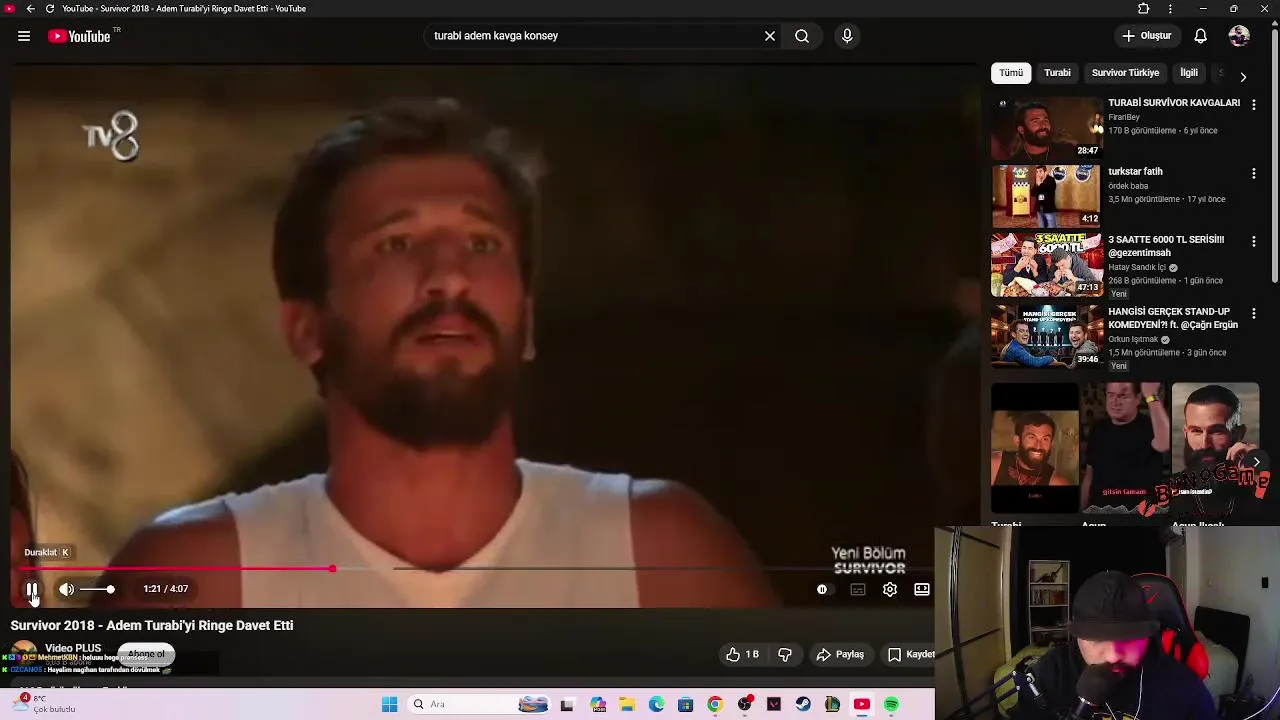The image size is (1280, 720).
Task: Start voice search with microphone
Action: point(847,36)
